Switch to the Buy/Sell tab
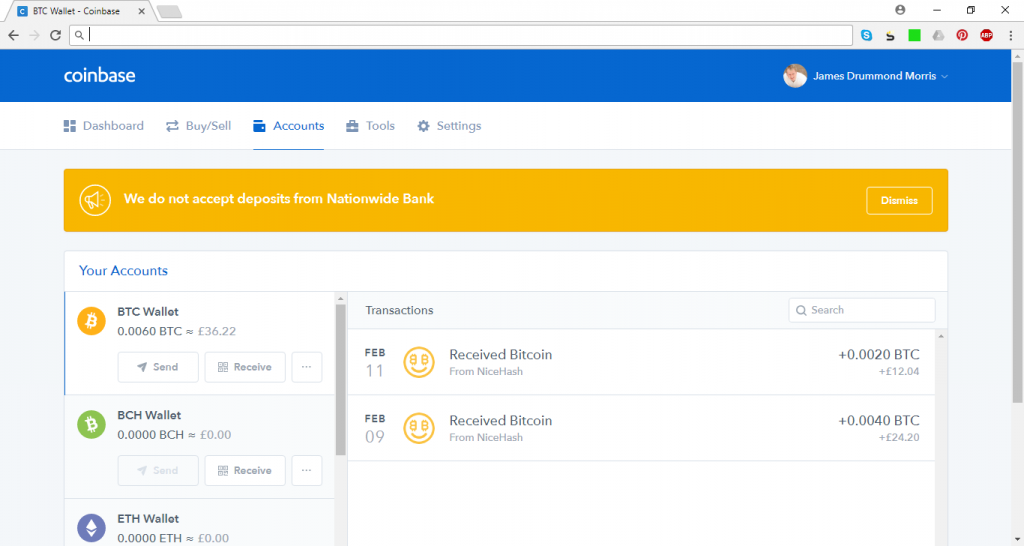 point(199,126)
